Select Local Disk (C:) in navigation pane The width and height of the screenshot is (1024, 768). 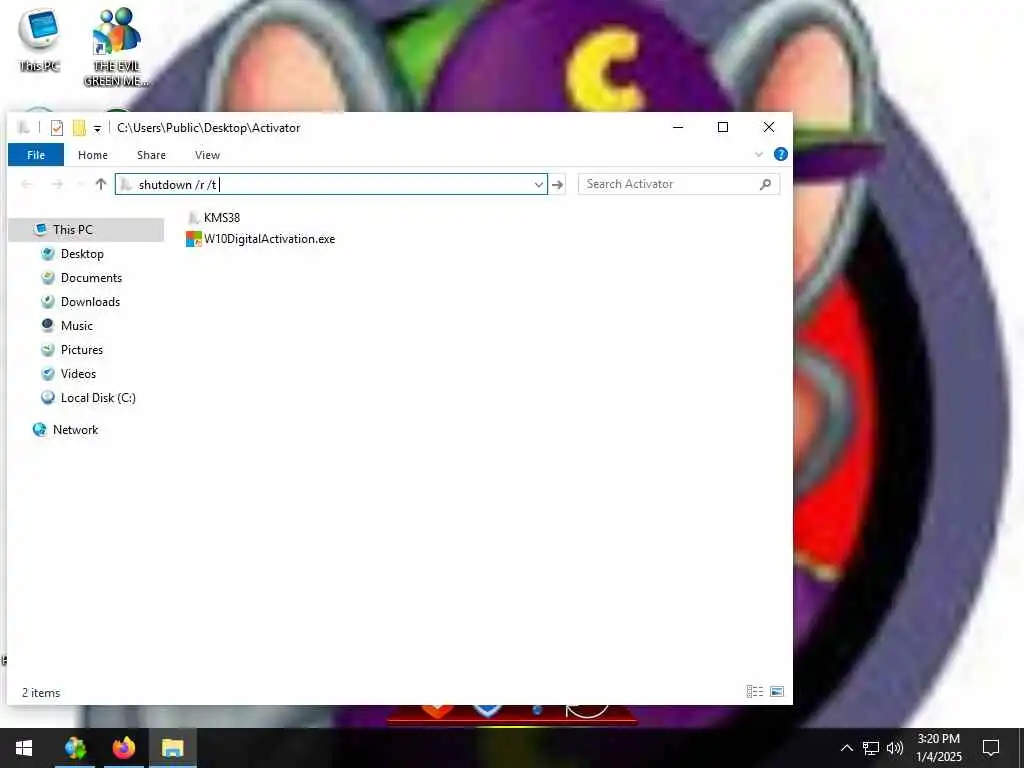[98, 398]
